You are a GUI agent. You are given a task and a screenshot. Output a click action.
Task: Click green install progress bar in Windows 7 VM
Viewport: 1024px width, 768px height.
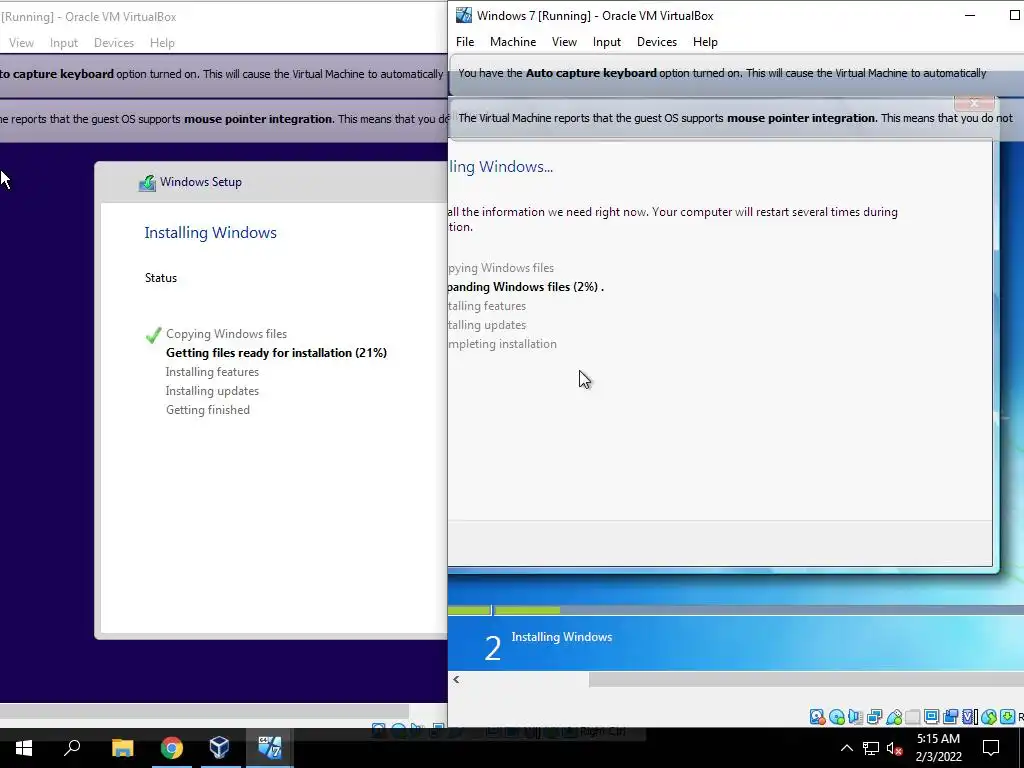[504, 611]
